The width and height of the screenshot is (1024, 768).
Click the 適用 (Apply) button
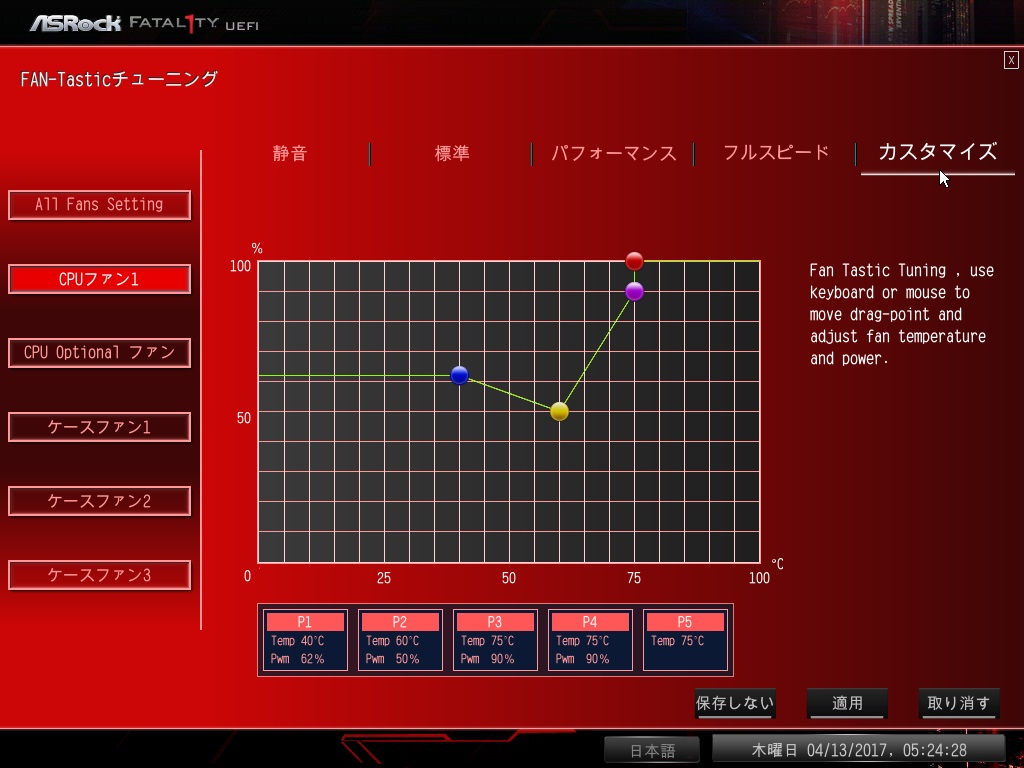[847, 703]
